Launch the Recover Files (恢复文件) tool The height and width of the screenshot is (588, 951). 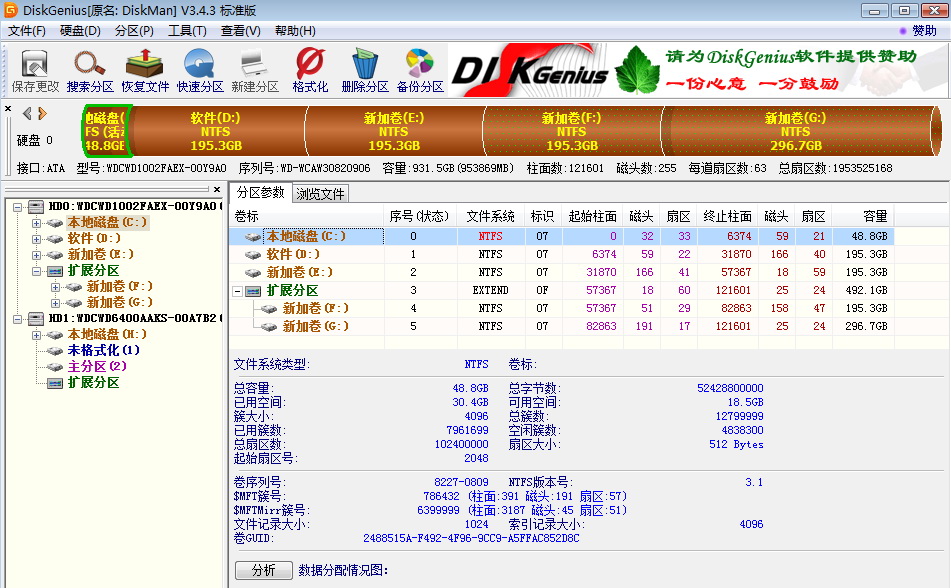pyautogui.click(x=145, y=71)
